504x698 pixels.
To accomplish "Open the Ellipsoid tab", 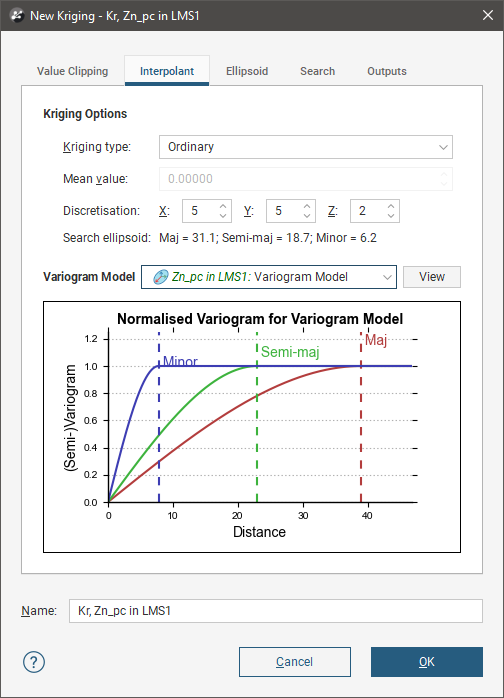I will click(x=247, y=71).
